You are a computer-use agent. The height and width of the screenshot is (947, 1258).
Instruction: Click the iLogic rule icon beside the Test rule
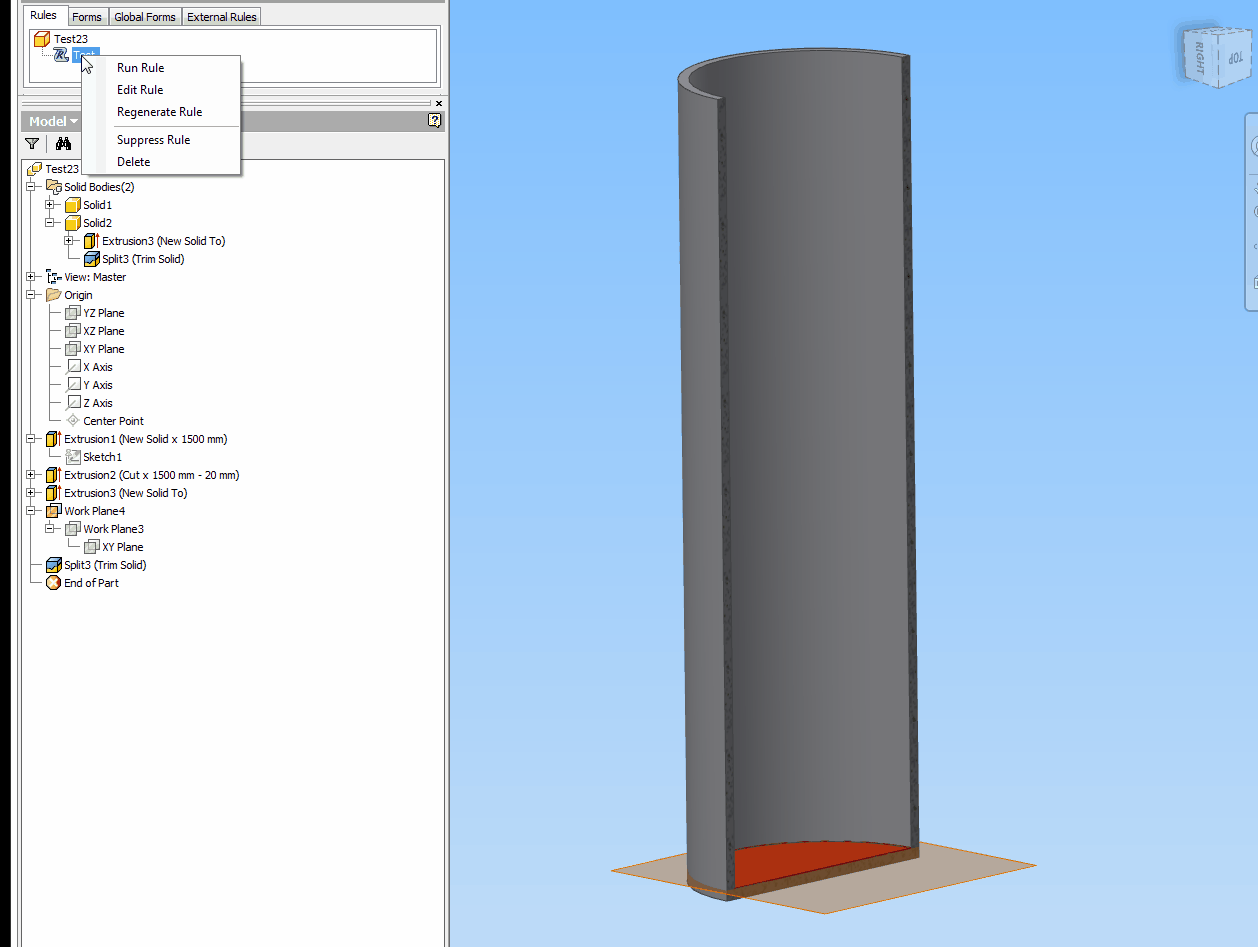(x=59, y=55)
